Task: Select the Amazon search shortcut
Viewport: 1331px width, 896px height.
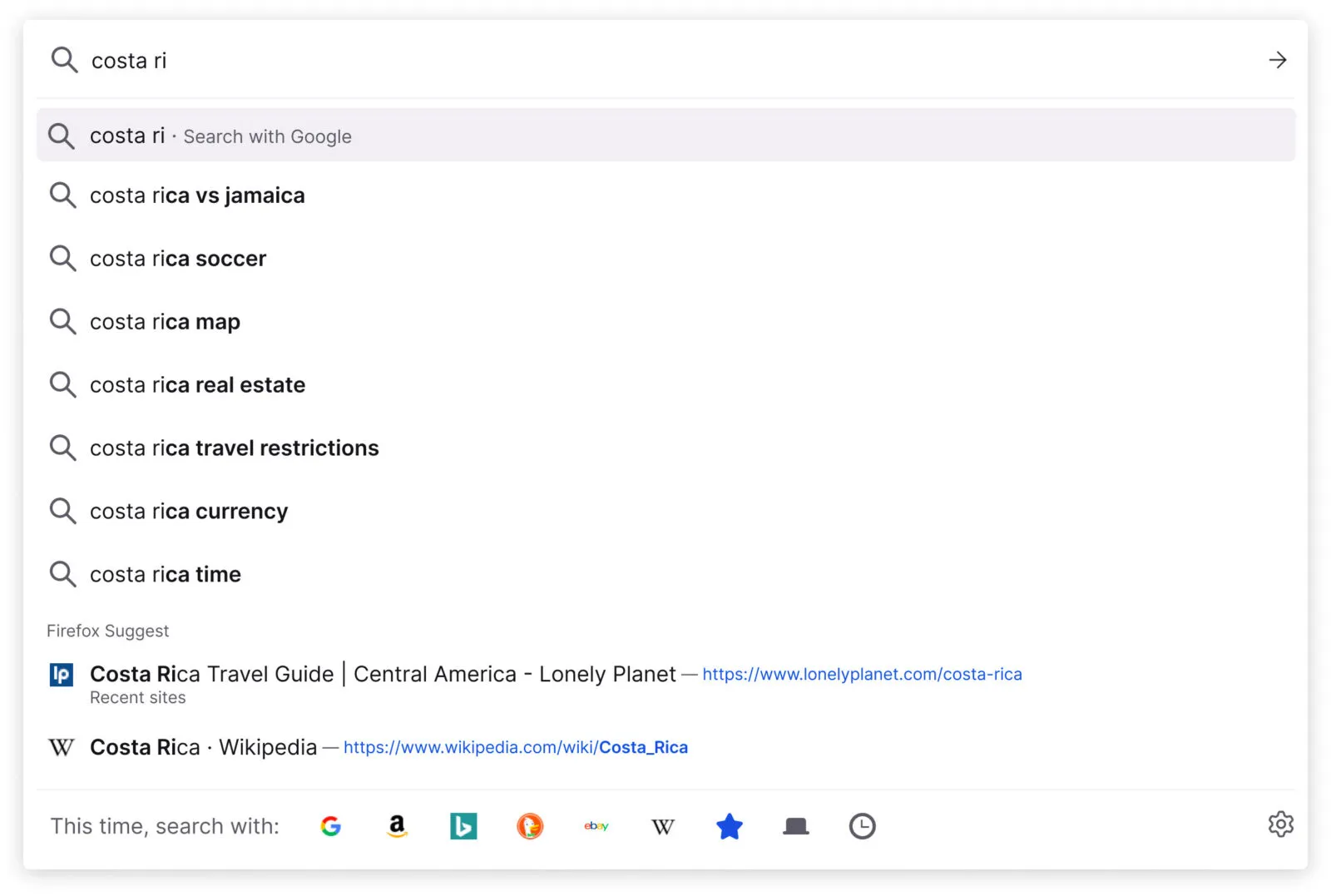Action: click(397, 826)
